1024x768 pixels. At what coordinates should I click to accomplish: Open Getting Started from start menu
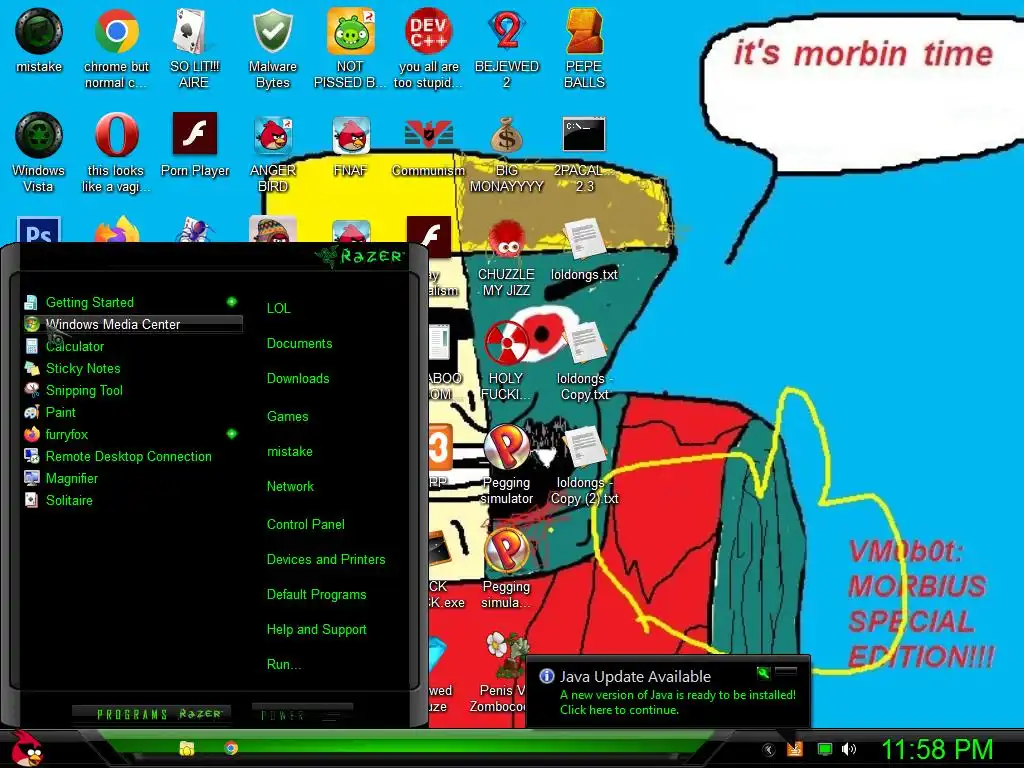[133, 302]
